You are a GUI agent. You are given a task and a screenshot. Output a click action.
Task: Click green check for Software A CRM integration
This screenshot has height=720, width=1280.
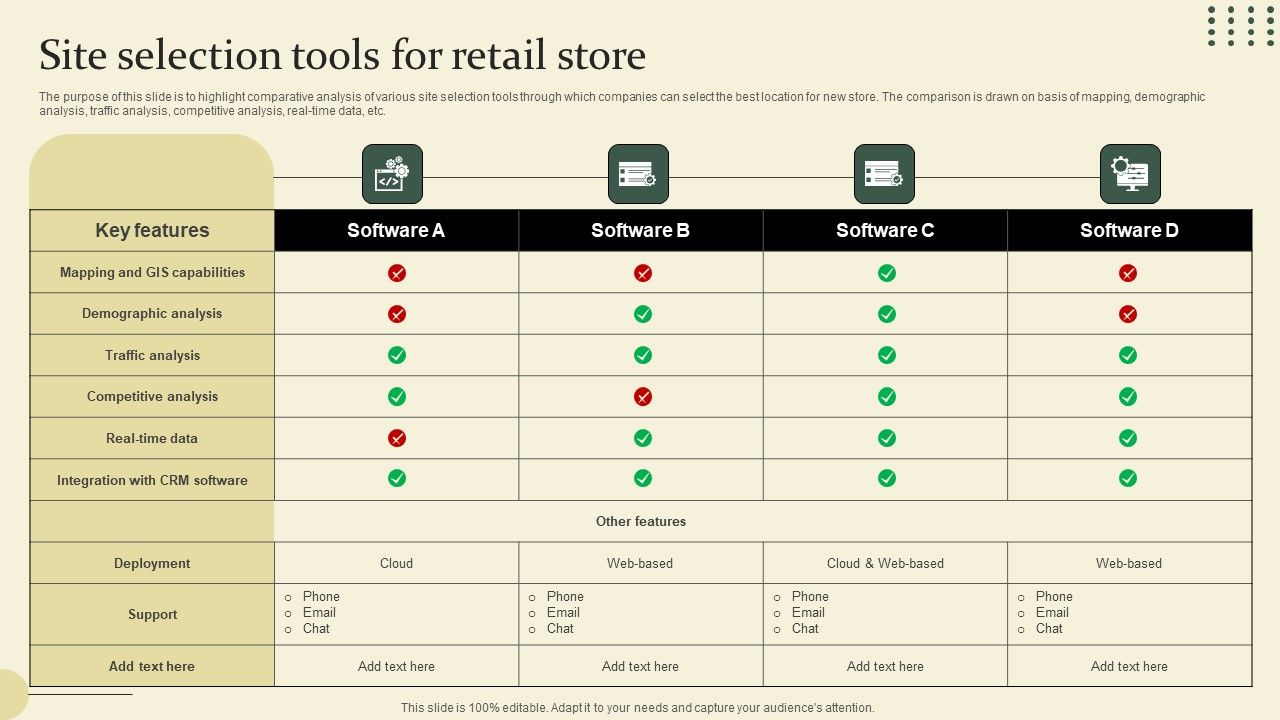point(397,479)
